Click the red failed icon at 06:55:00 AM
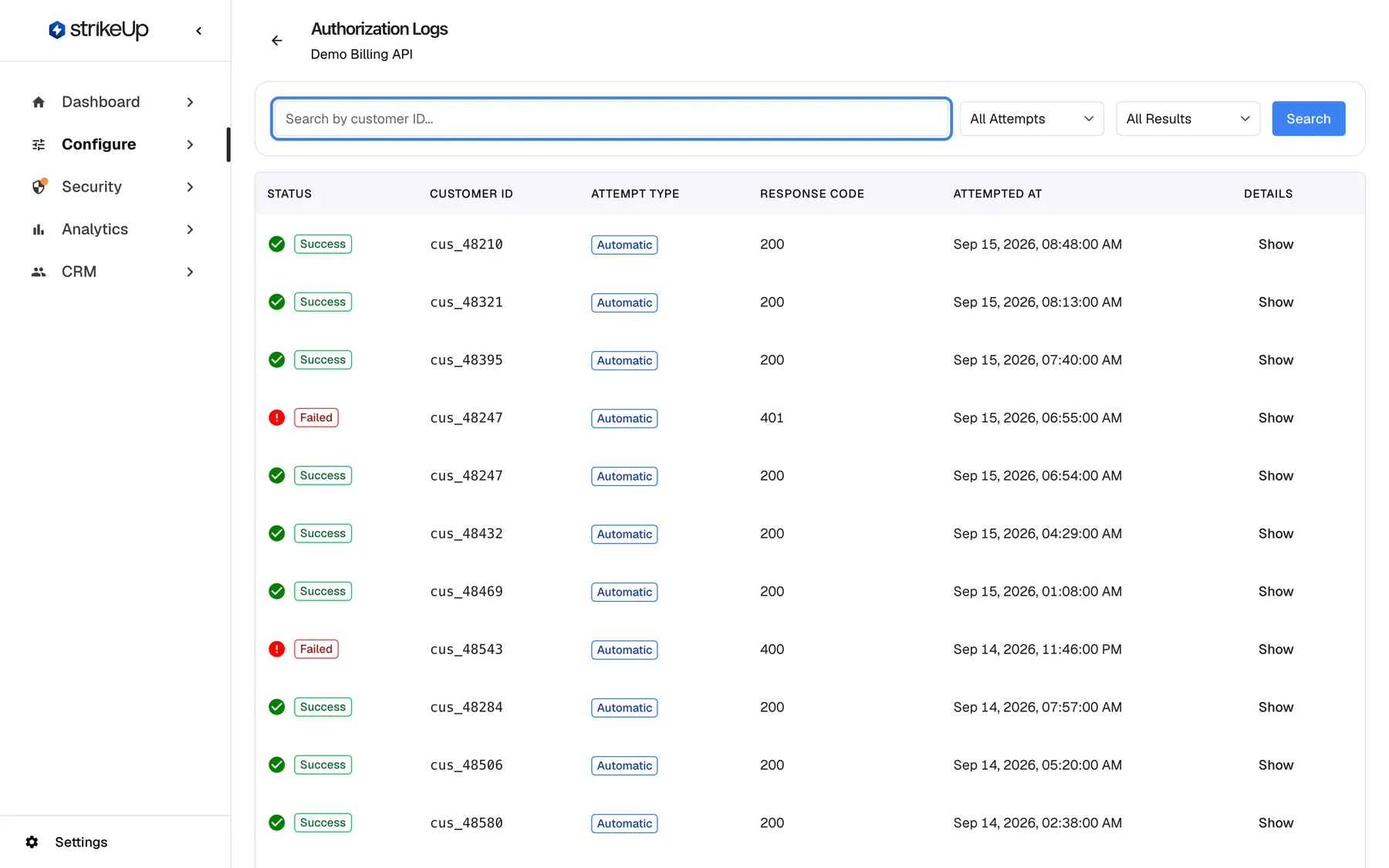 point(276,417)
